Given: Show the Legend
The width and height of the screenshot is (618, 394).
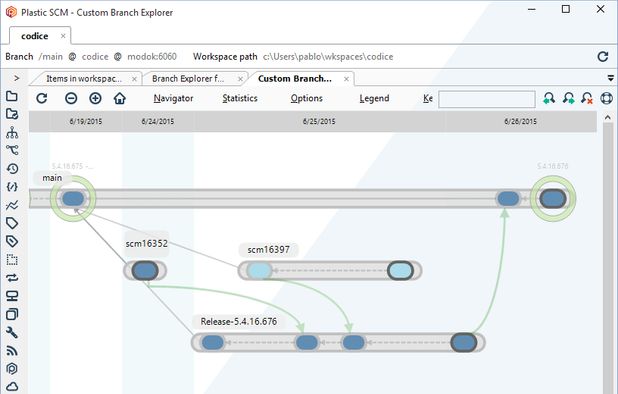Looking at the screenshot, I should 374,98.
